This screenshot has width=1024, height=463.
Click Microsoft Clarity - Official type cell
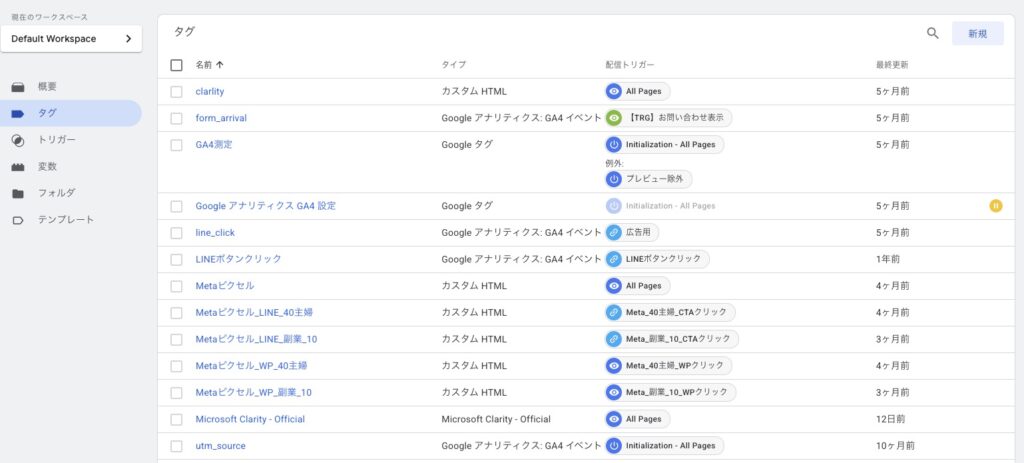click(x=496, y=419)
